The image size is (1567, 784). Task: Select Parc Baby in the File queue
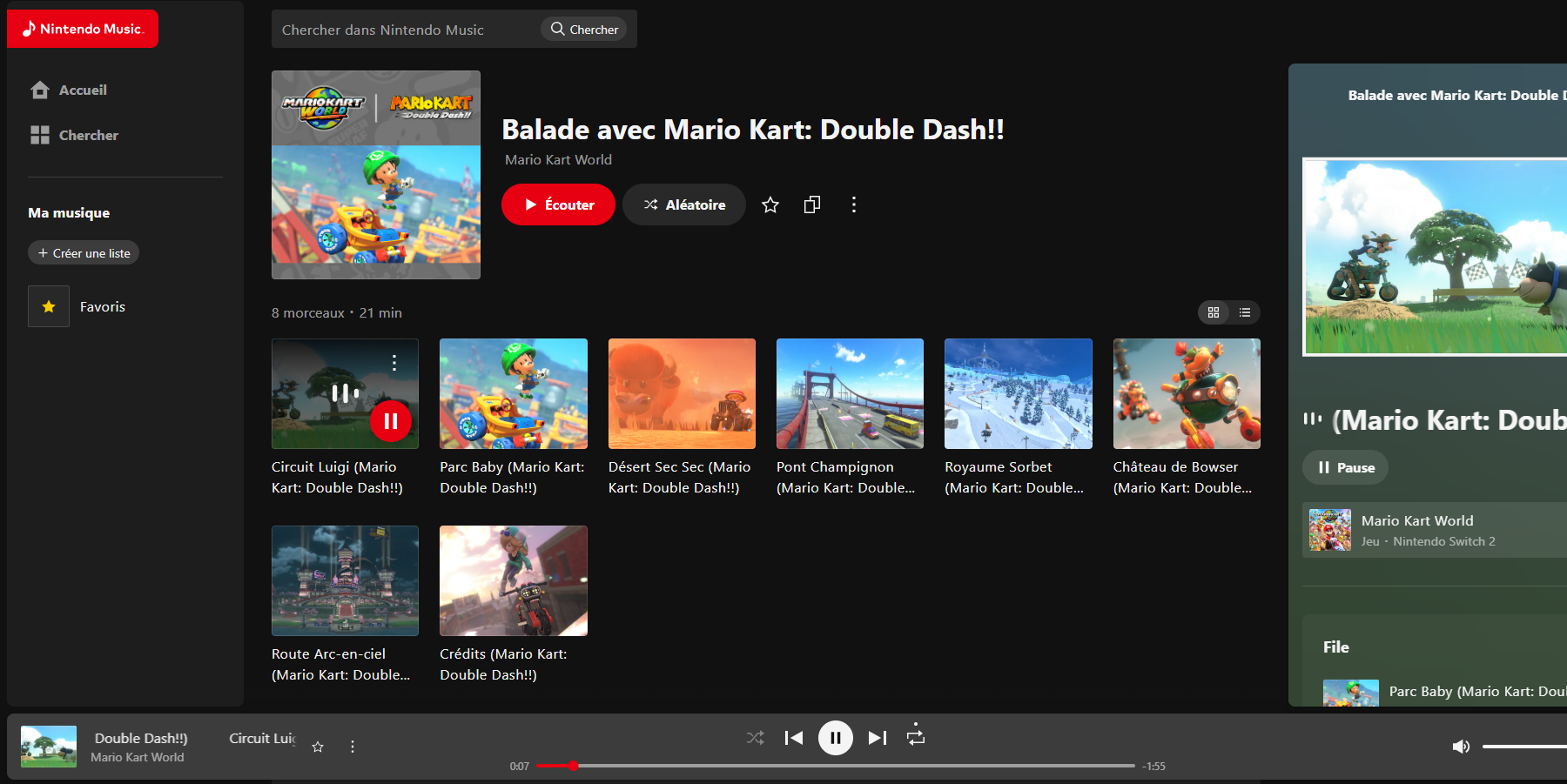[x=1445, y=692]
